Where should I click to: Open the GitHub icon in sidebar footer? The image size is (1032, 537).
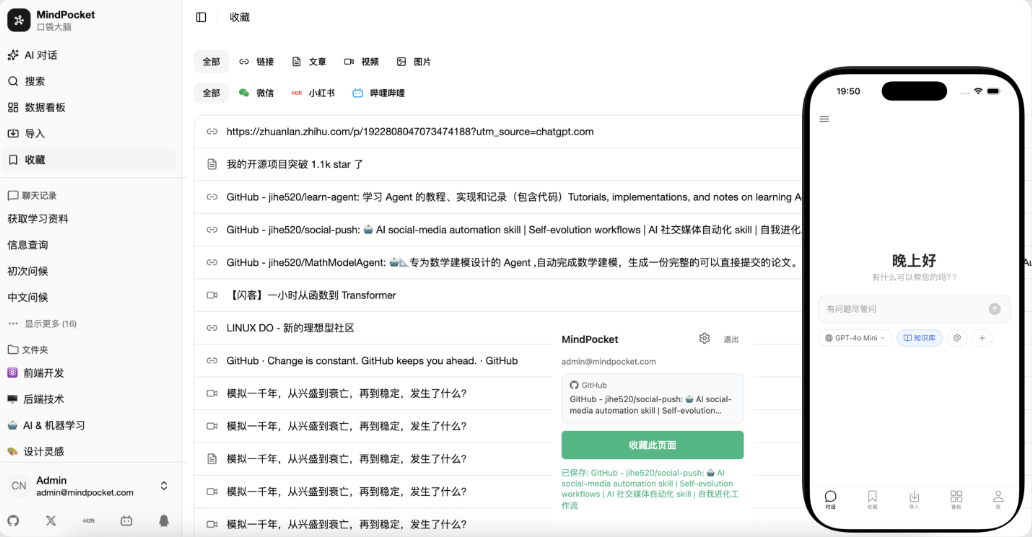pos(13,520)
